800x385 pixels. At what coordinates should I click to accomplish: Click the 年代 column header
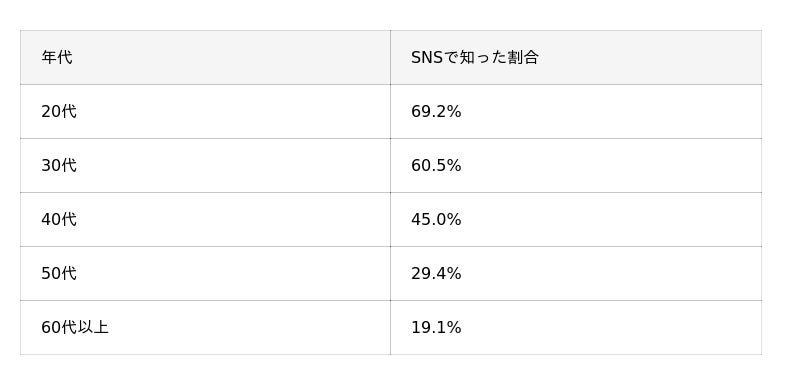click(x=205, y=57)
